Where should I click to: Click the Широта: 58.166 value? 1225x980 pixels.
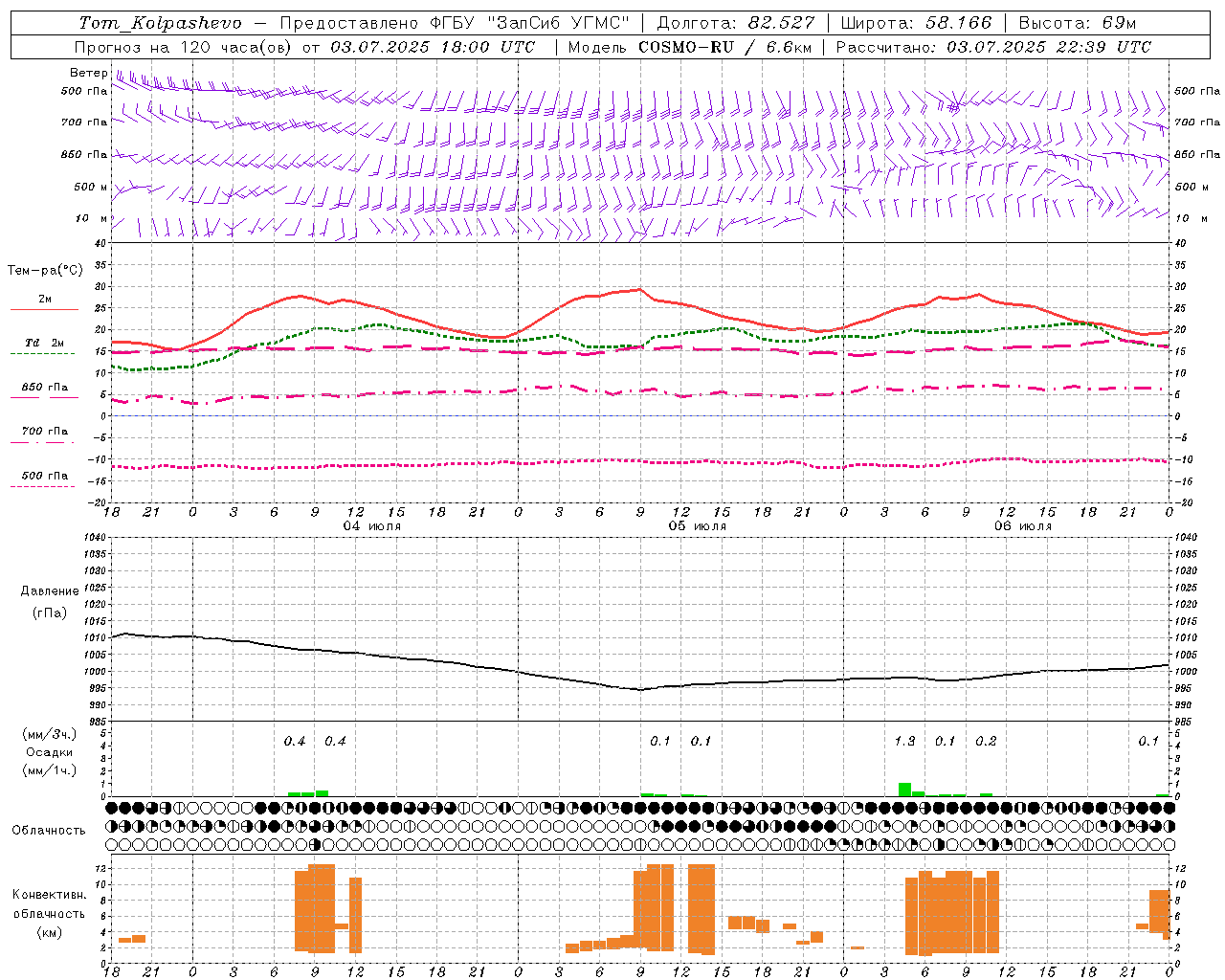[x=917, y=23]
